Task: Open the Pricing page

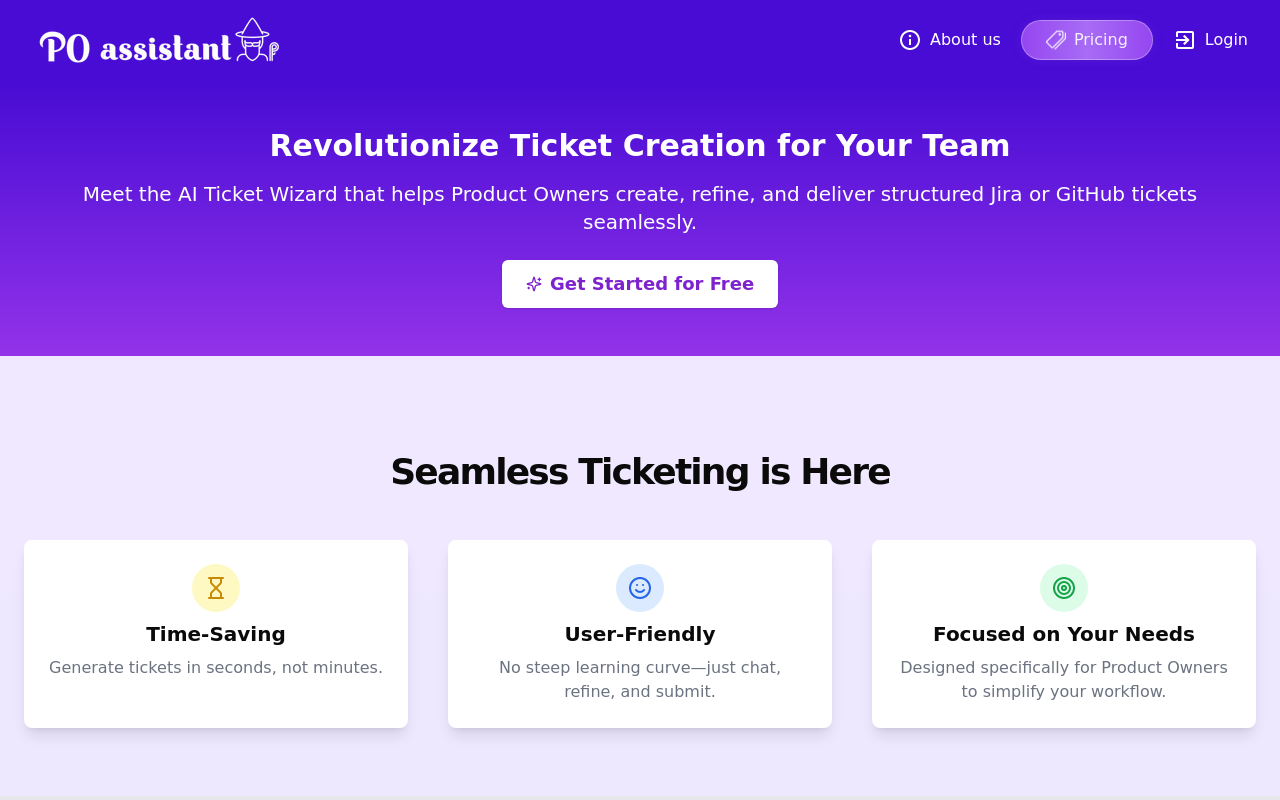Action: click(1087, 40)
